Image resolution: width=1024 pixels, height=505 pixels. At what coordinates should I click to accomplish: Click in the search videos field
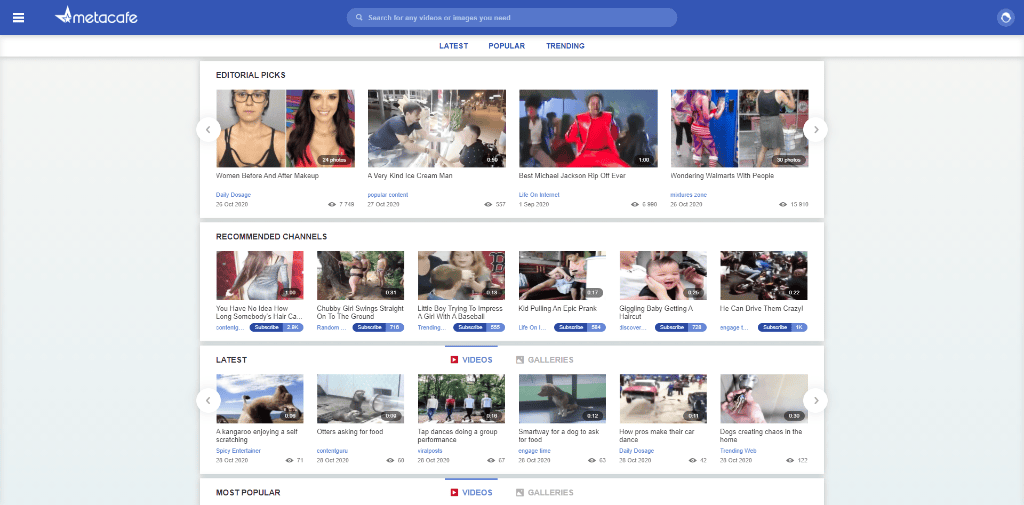511,18
